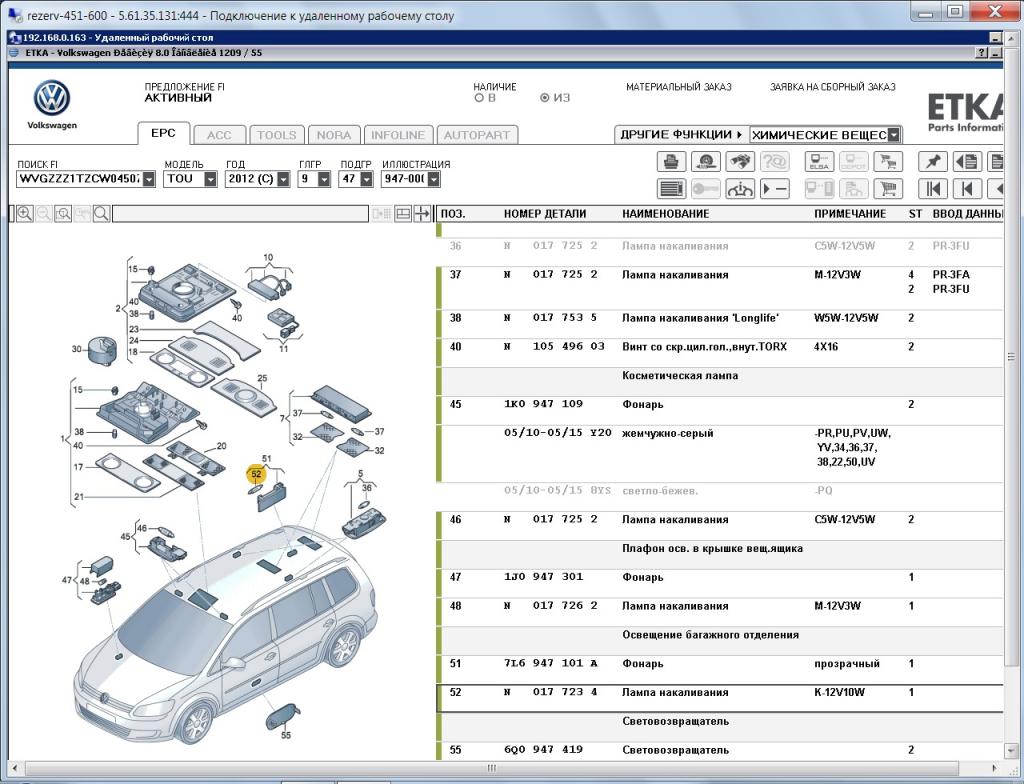Select the 'В' availability radio button
Image resolution: width=1024 pixels, height=784 pixels.
[x=479, y=98]
